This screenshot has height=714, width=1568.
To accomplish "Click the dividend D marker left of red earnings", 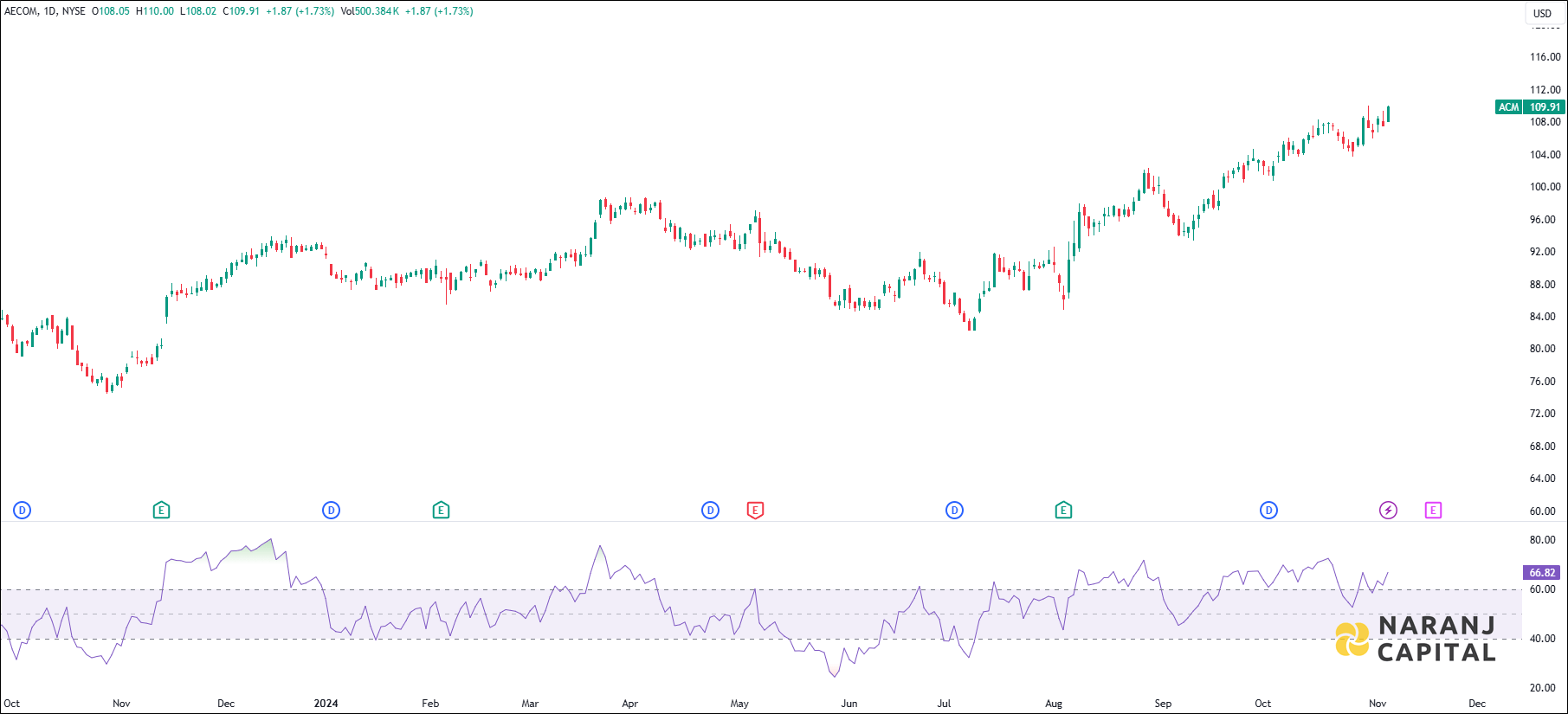I will click(x=710, y=511).
